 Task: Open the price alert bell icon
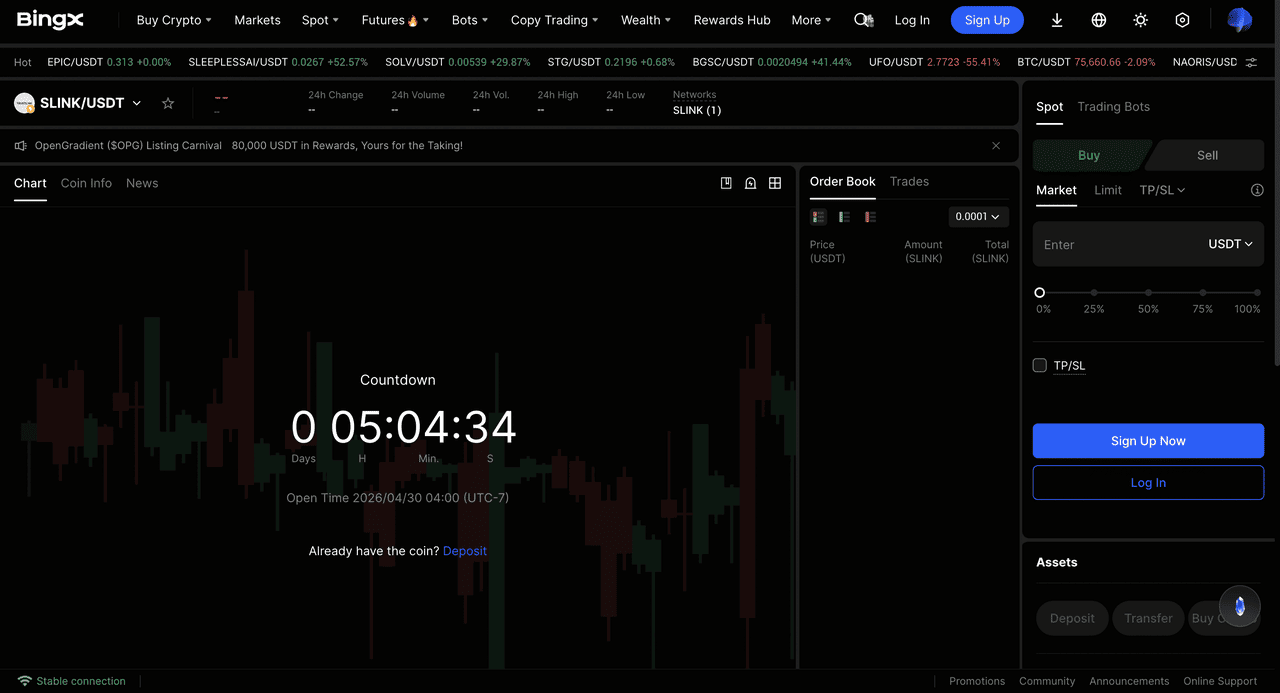[750, 183]
